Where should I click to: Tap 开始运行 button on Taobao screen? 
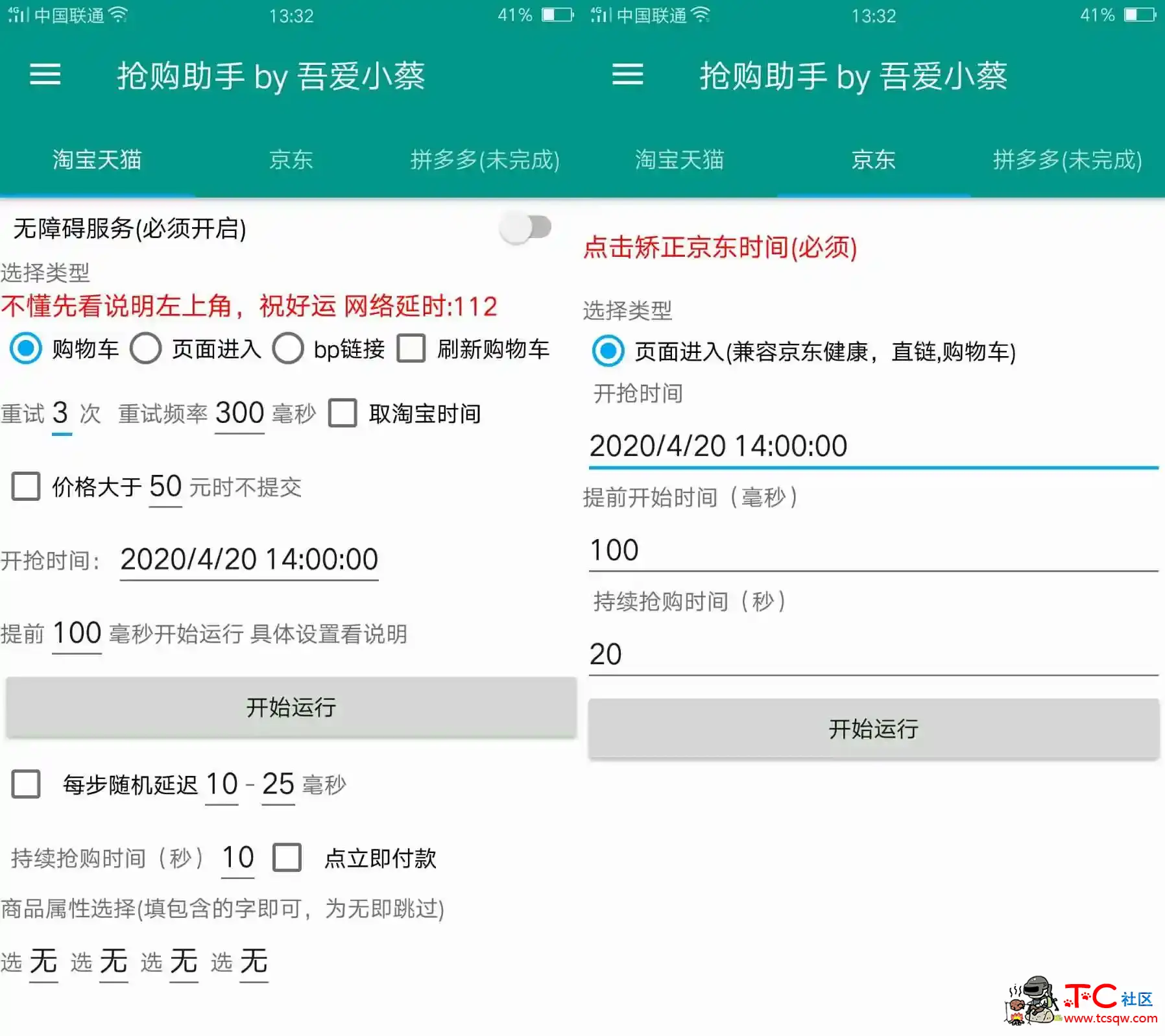click(x=291, y=707)
